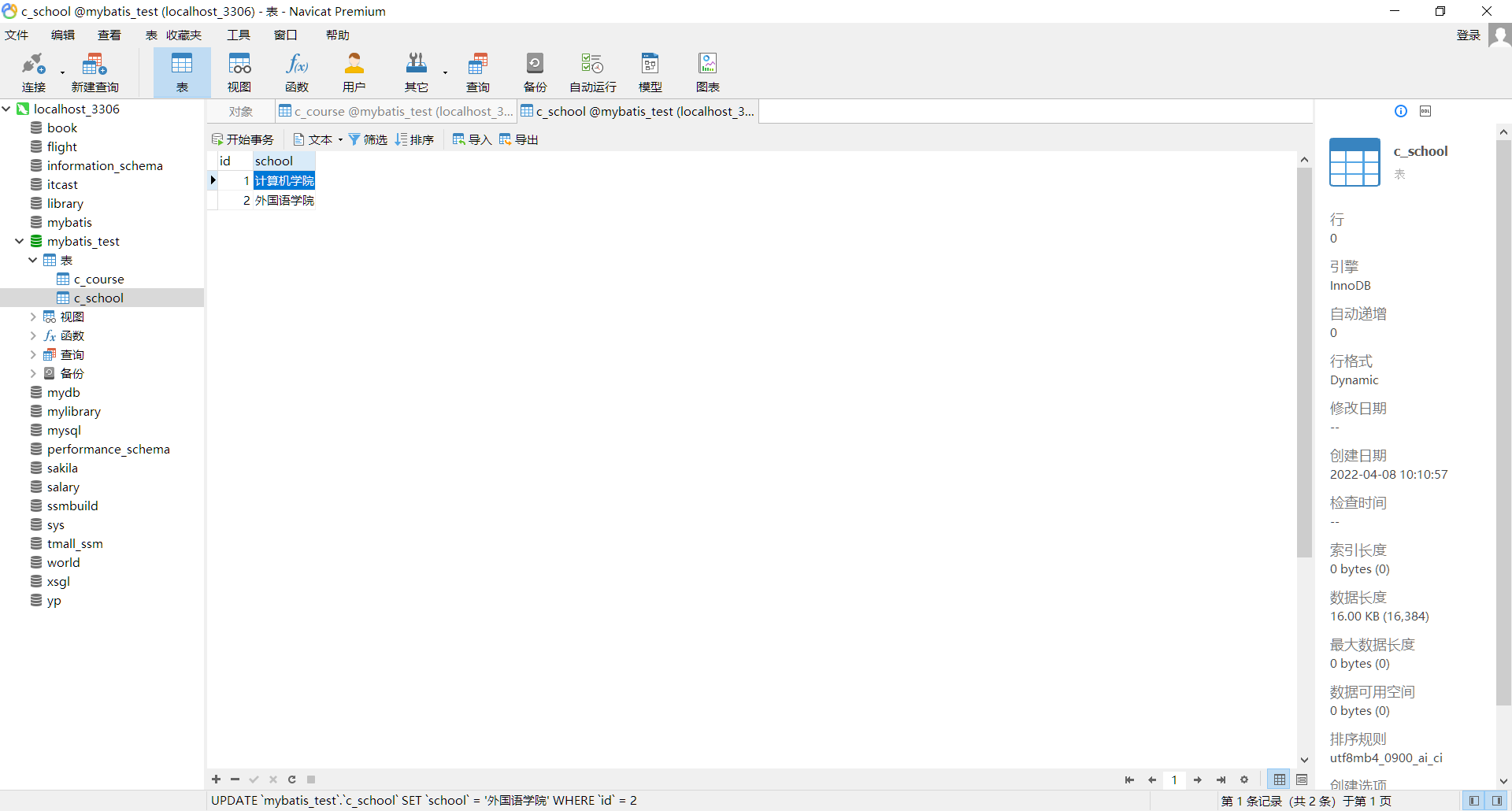Click the data grid vertical scrollbar
This screenshot has width=1512, height=811.
click(x=1304, y=362)
